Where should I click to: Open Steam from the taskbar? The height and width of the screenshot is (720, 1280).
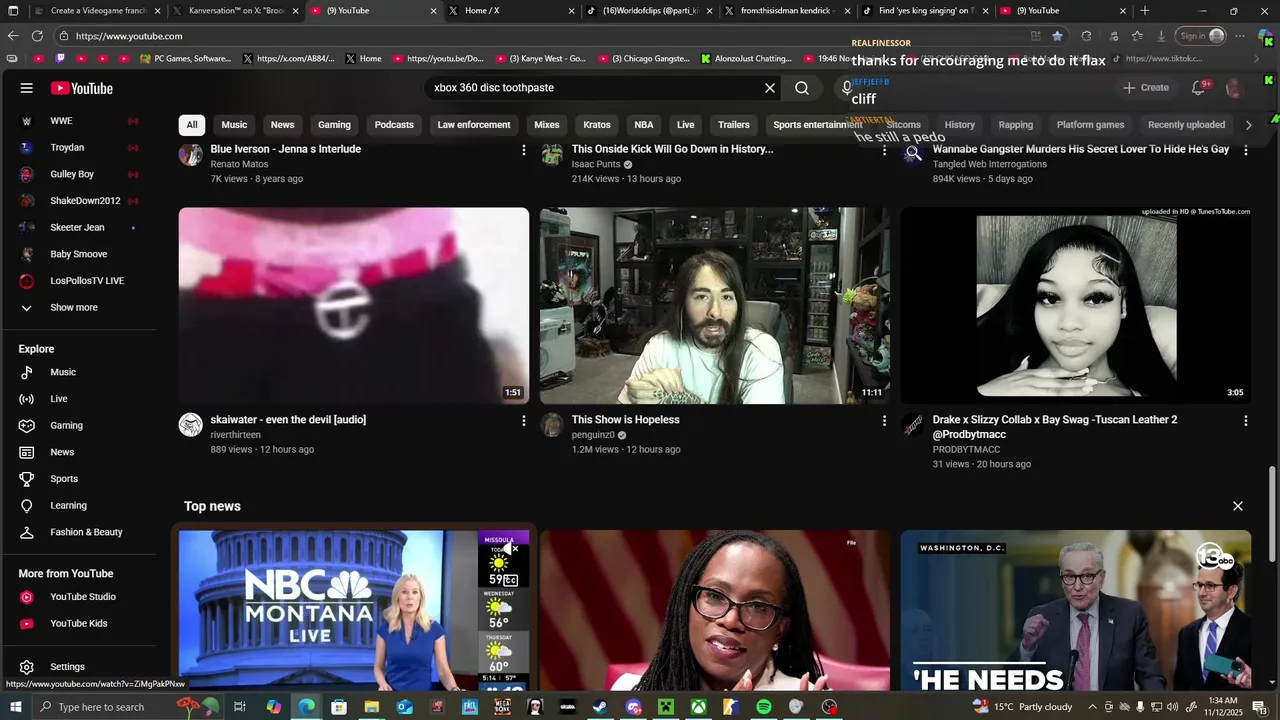click(x=600, y=707)
